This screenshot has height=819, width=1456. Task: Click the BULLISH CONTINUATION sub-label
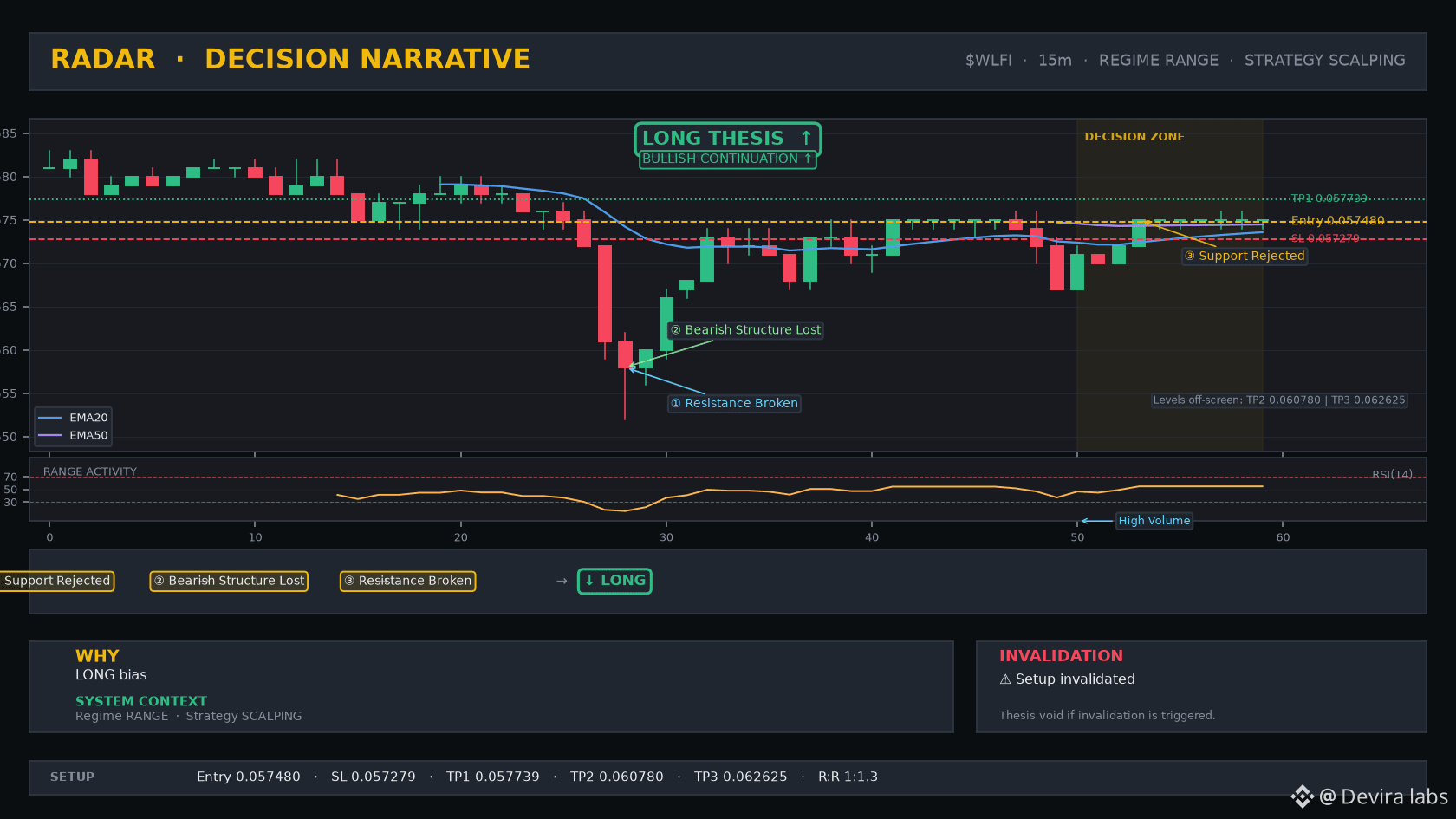(727, 159)
